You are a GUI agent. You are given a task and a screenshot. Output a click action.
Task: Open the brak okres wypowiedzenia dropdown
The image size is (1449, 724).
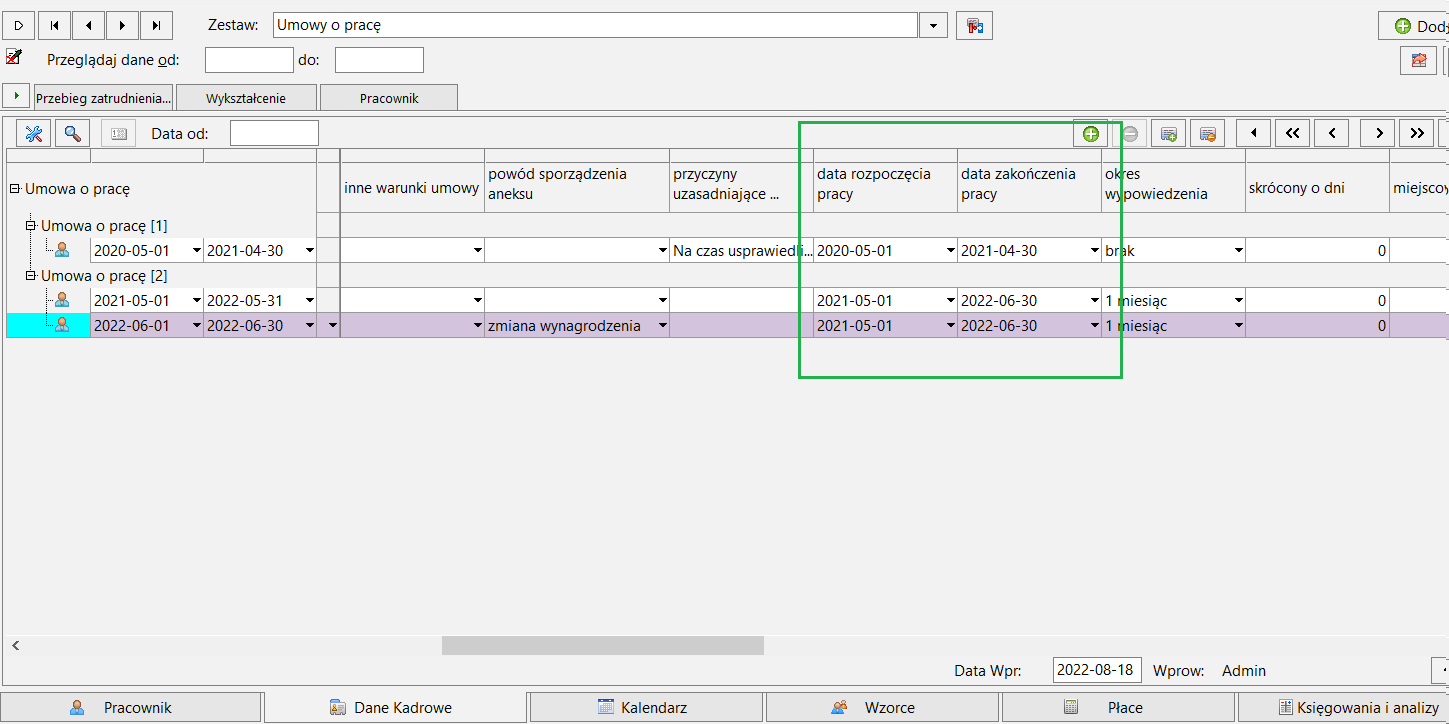tap(1238, 251)
